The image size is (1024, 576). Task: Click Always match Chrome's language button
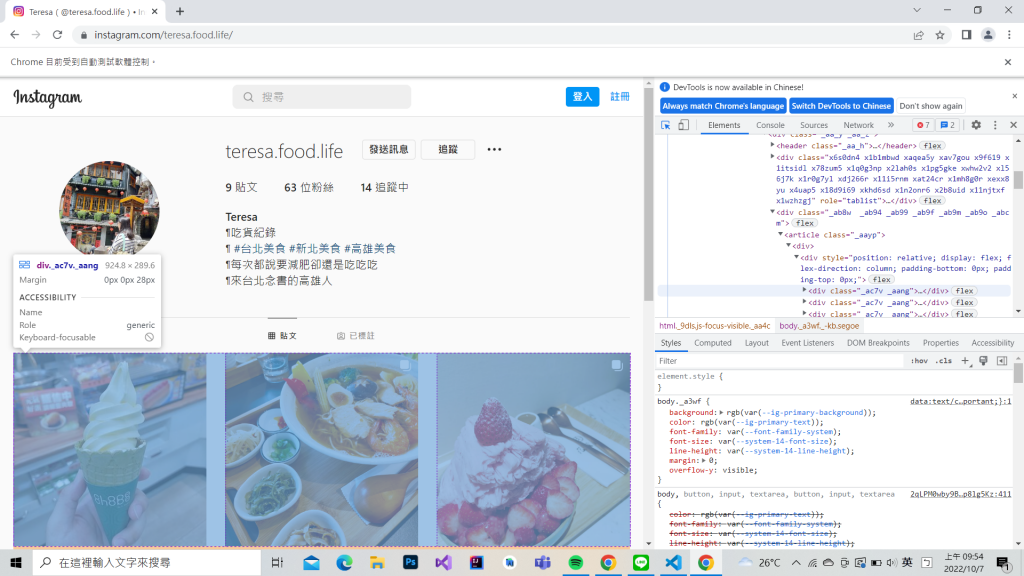pos(723,106)
